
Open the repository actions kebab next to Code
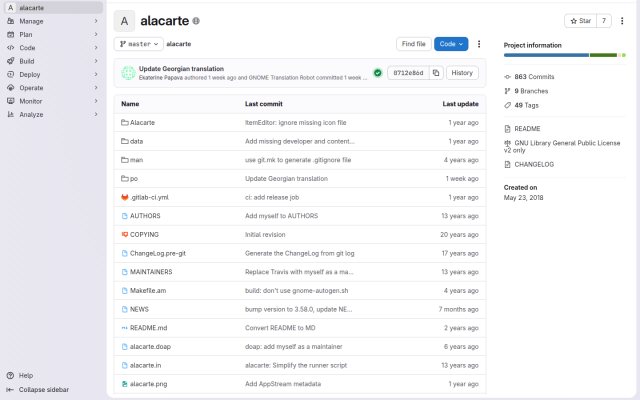click(x=479, y=44)
